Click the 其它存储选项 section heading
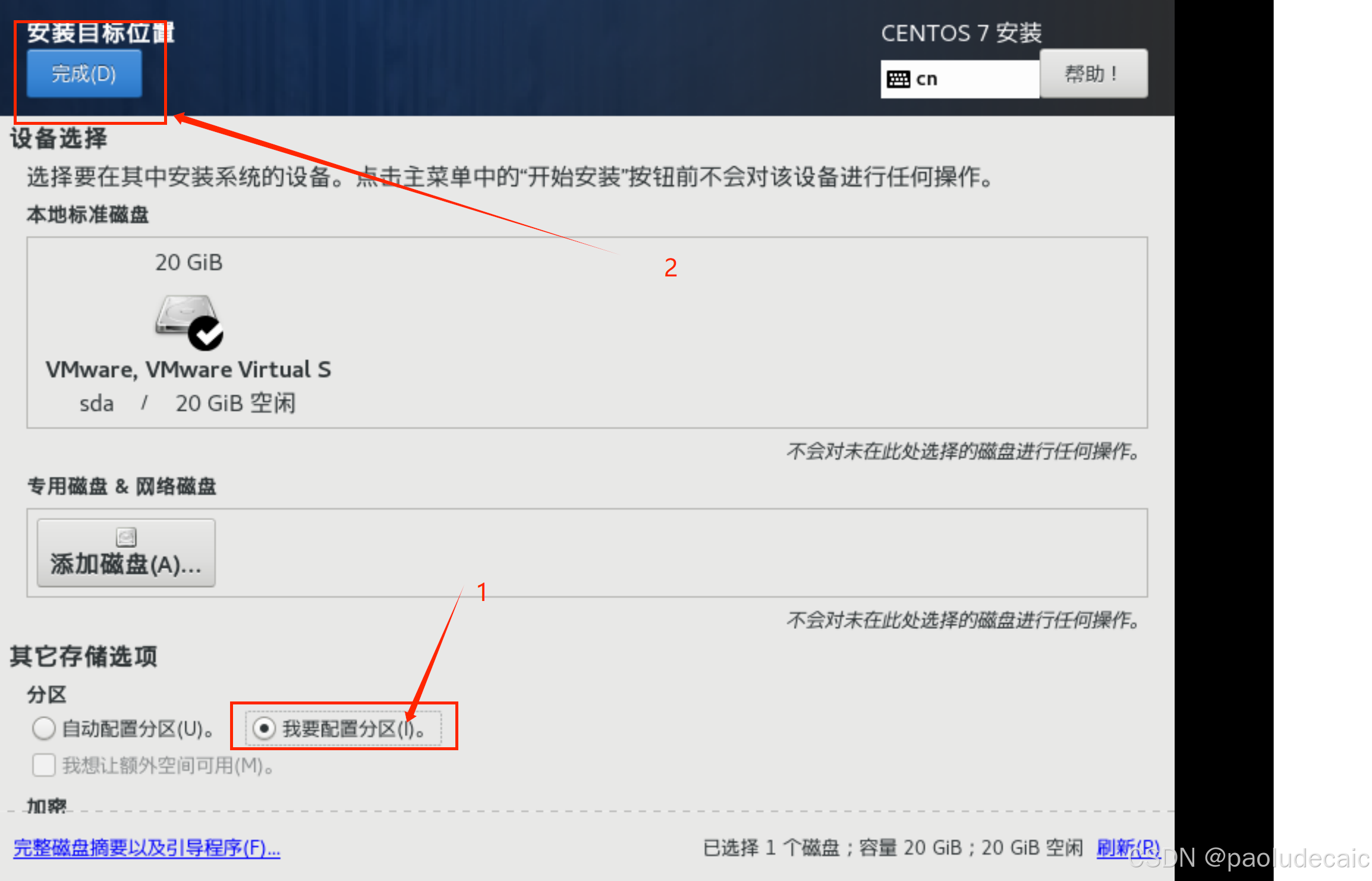1372x881 pixels. click(84, 656)
